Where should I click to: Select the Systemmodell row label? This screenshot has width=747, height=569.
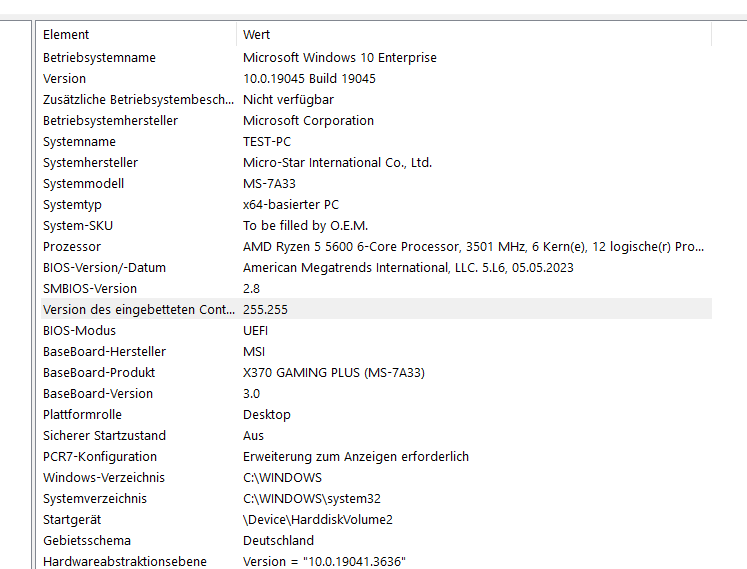[83, 183]
